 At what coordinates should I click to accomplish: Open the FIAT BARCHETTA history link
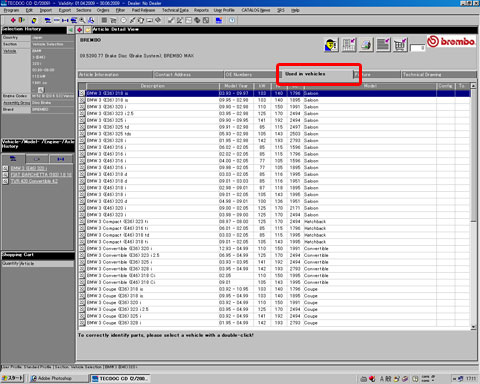pos(41,175)
